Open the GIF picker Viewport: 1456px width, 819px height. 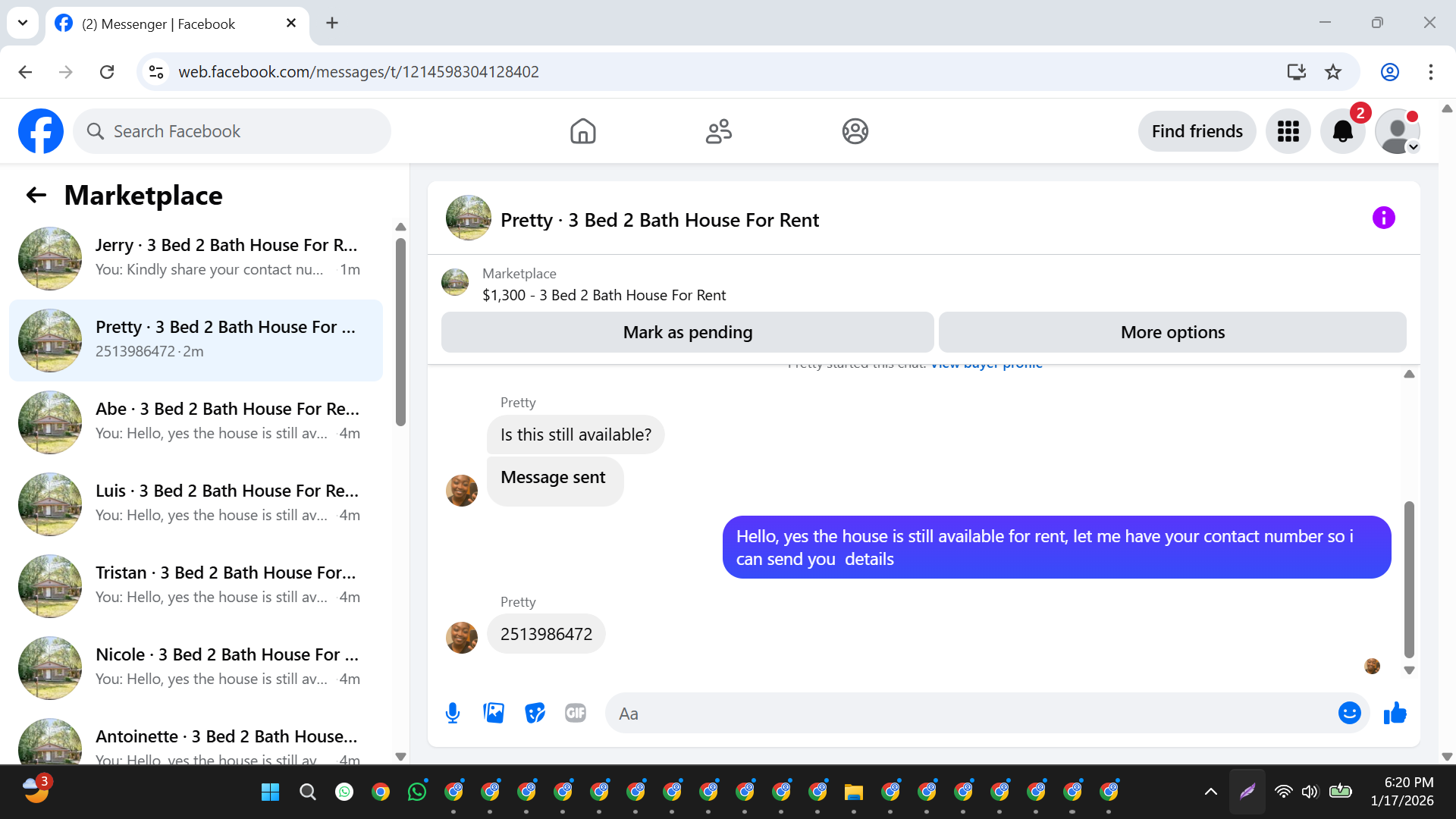576,713
